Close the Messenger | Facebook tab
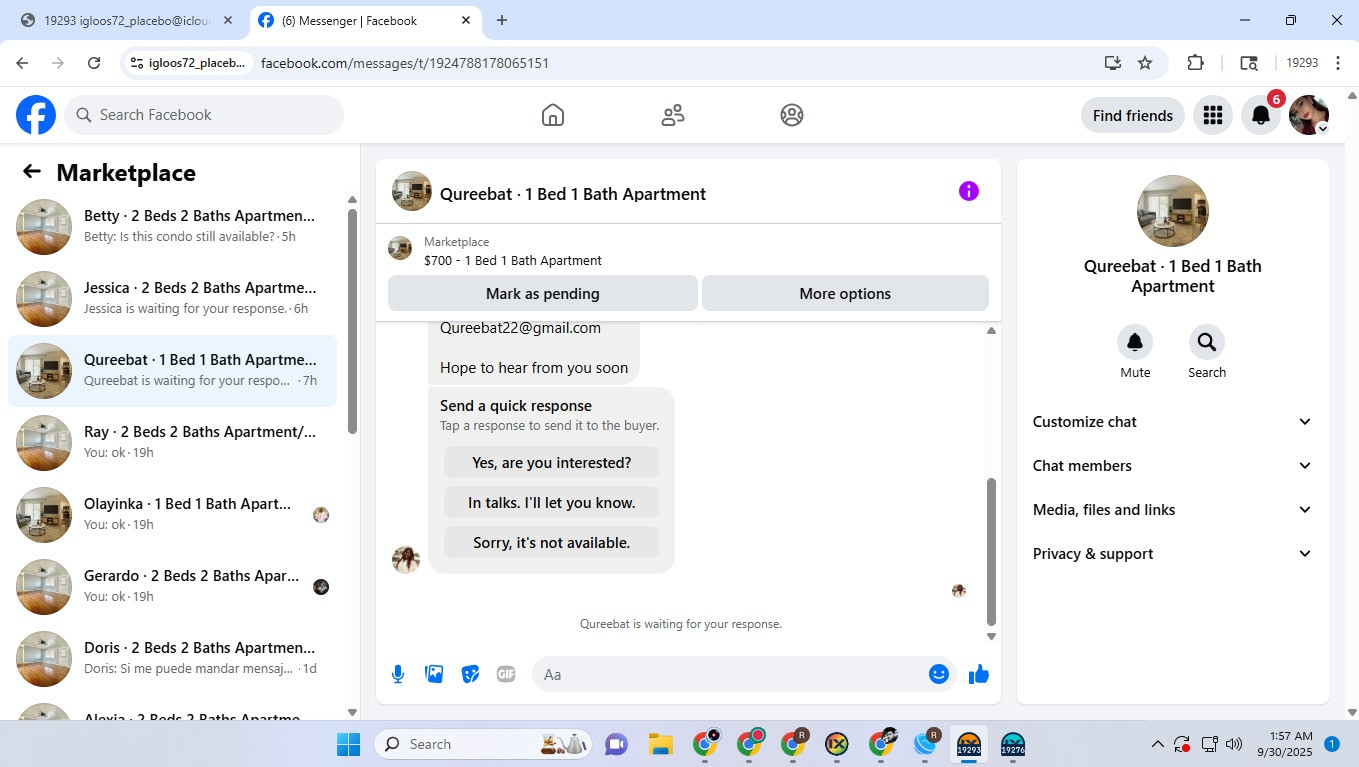 (x=466, y=20)
